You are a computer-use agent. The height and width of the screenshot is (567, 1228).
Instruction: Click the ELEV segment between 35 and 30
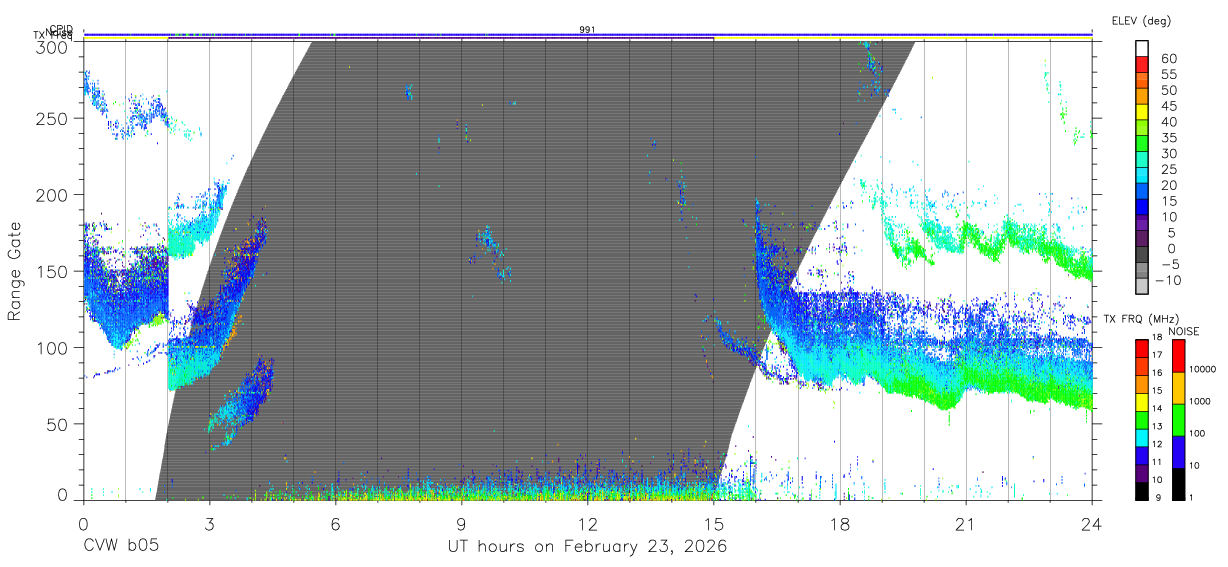[x=1141, y=145]
